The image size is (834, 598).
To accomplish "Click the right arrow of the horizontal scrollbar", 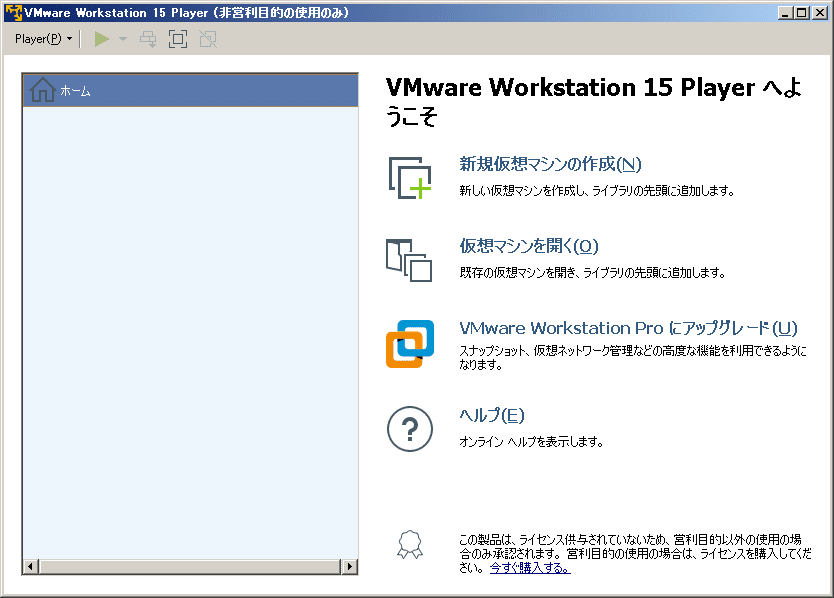I will click(350, 566).
